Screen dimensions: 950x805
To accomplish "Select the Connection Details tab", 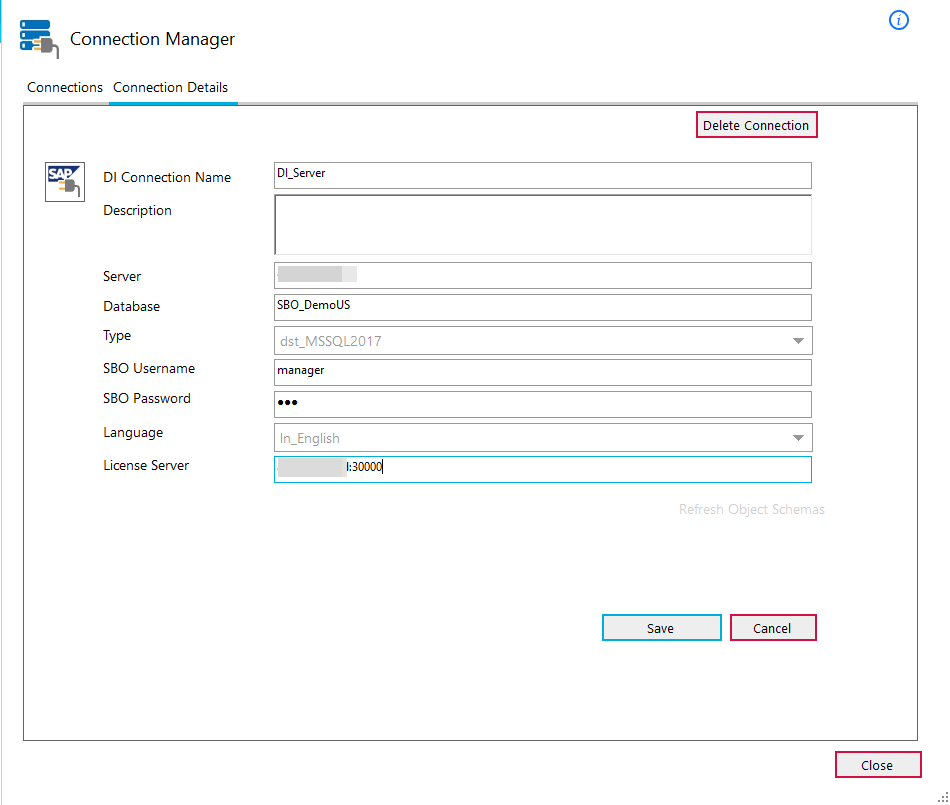I will (171, 87).
